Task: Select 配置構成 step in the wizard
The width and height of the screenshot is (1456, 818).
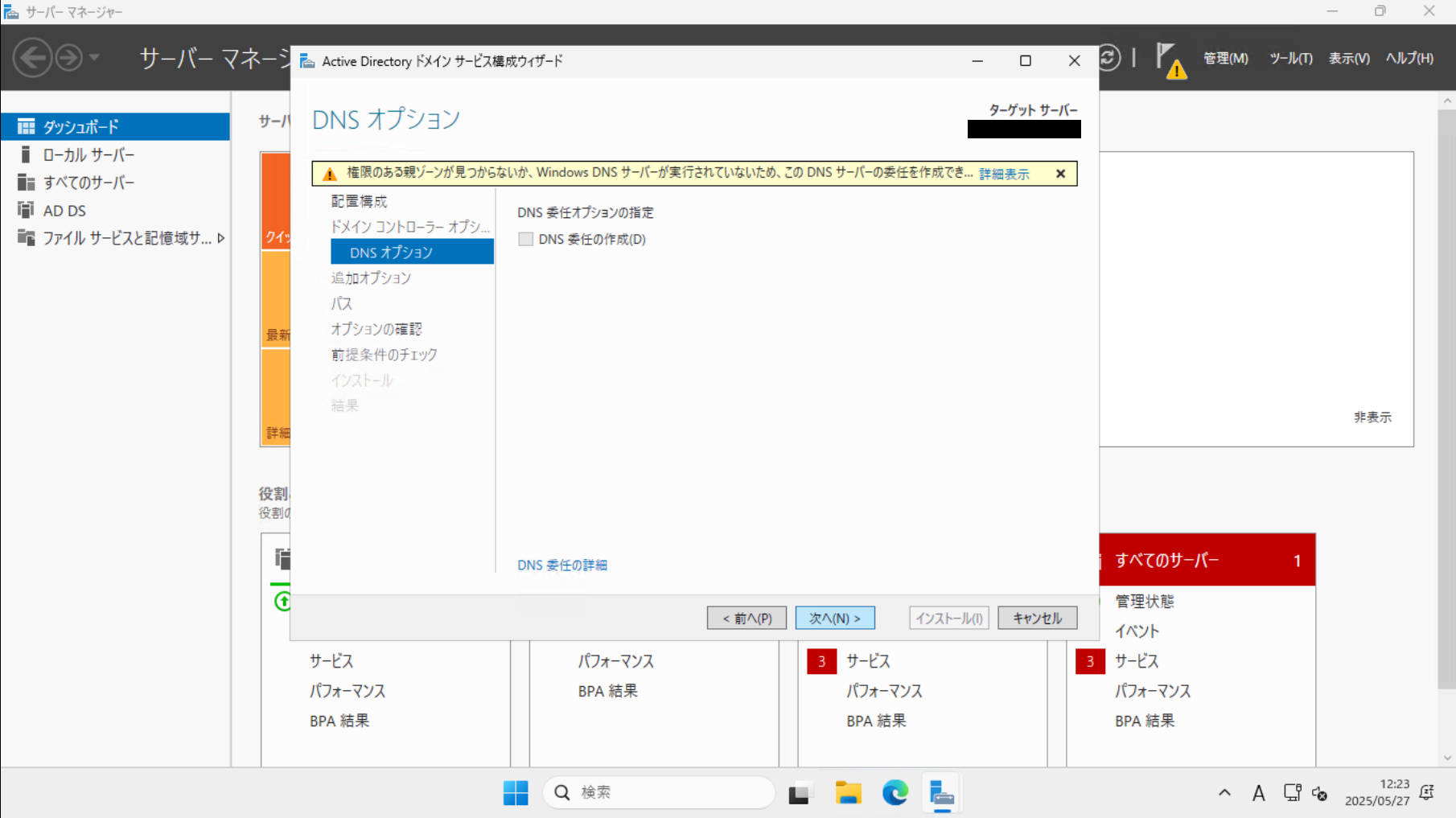Action: [x=359, y=201]
